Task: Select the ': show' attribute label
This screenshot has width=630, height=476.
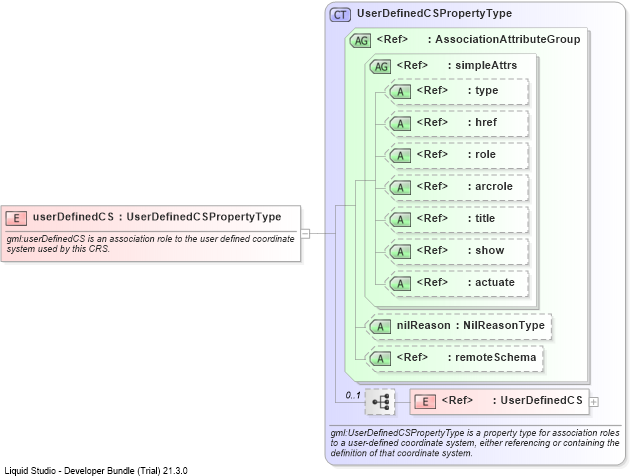Action: [x=486, y=250]
